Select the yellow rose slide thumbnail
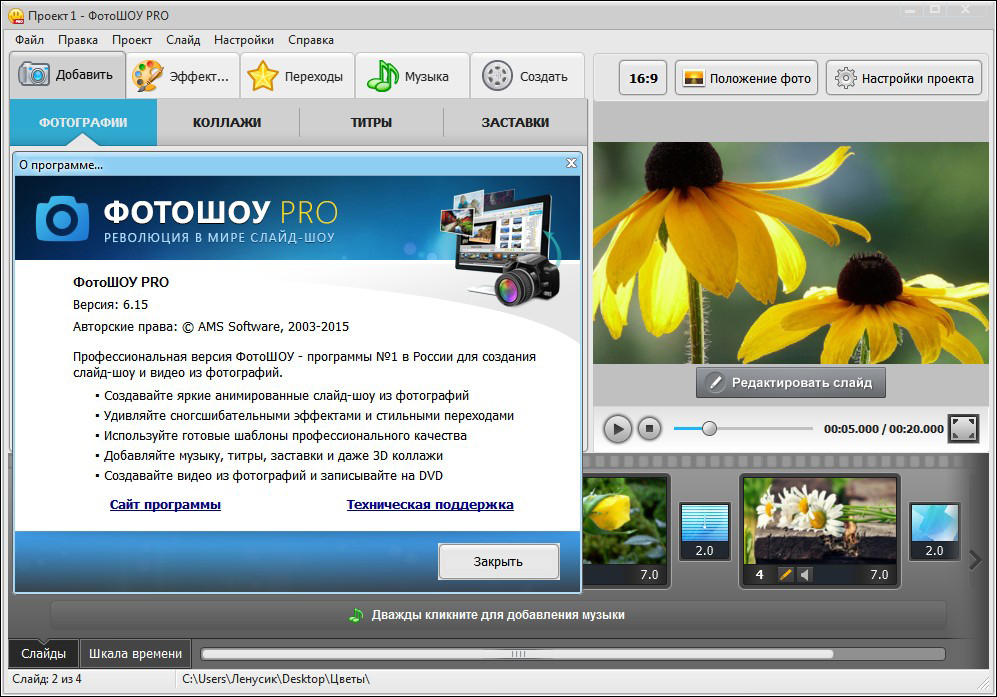 click(x=625, y=520)
